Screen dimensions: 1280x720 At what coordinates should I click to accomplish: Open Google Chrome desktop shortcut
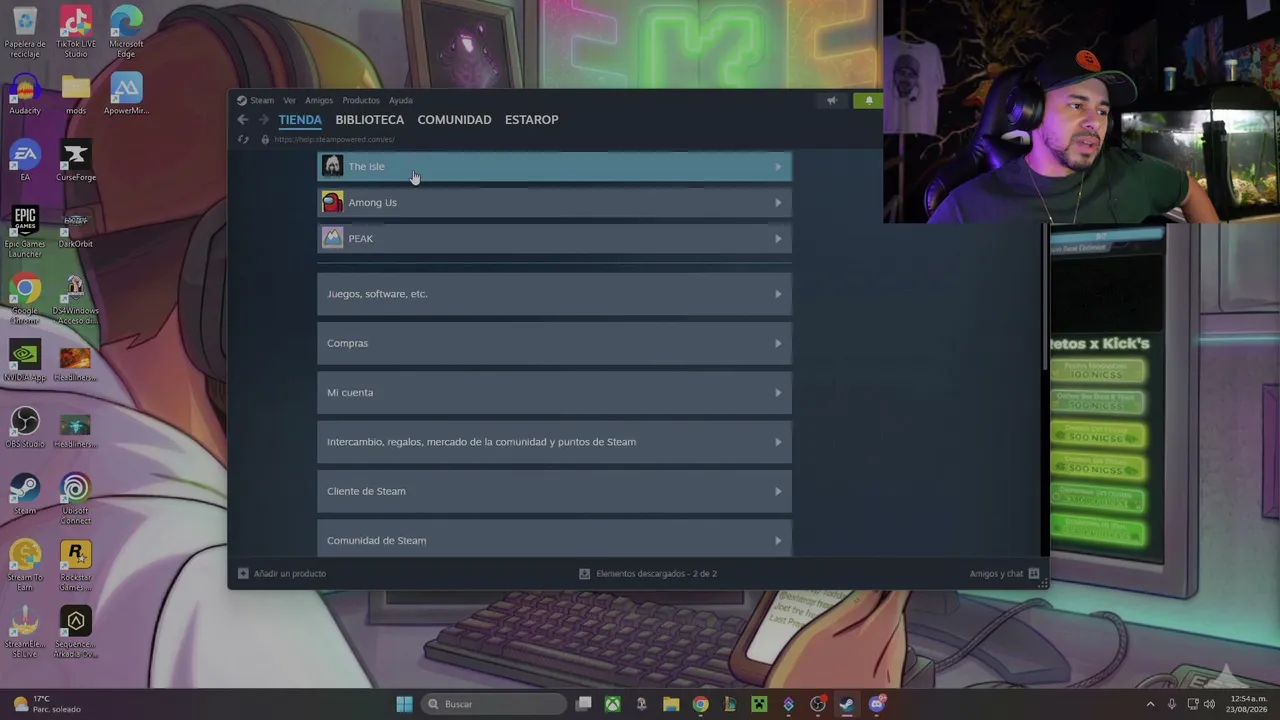coord(25,299)
